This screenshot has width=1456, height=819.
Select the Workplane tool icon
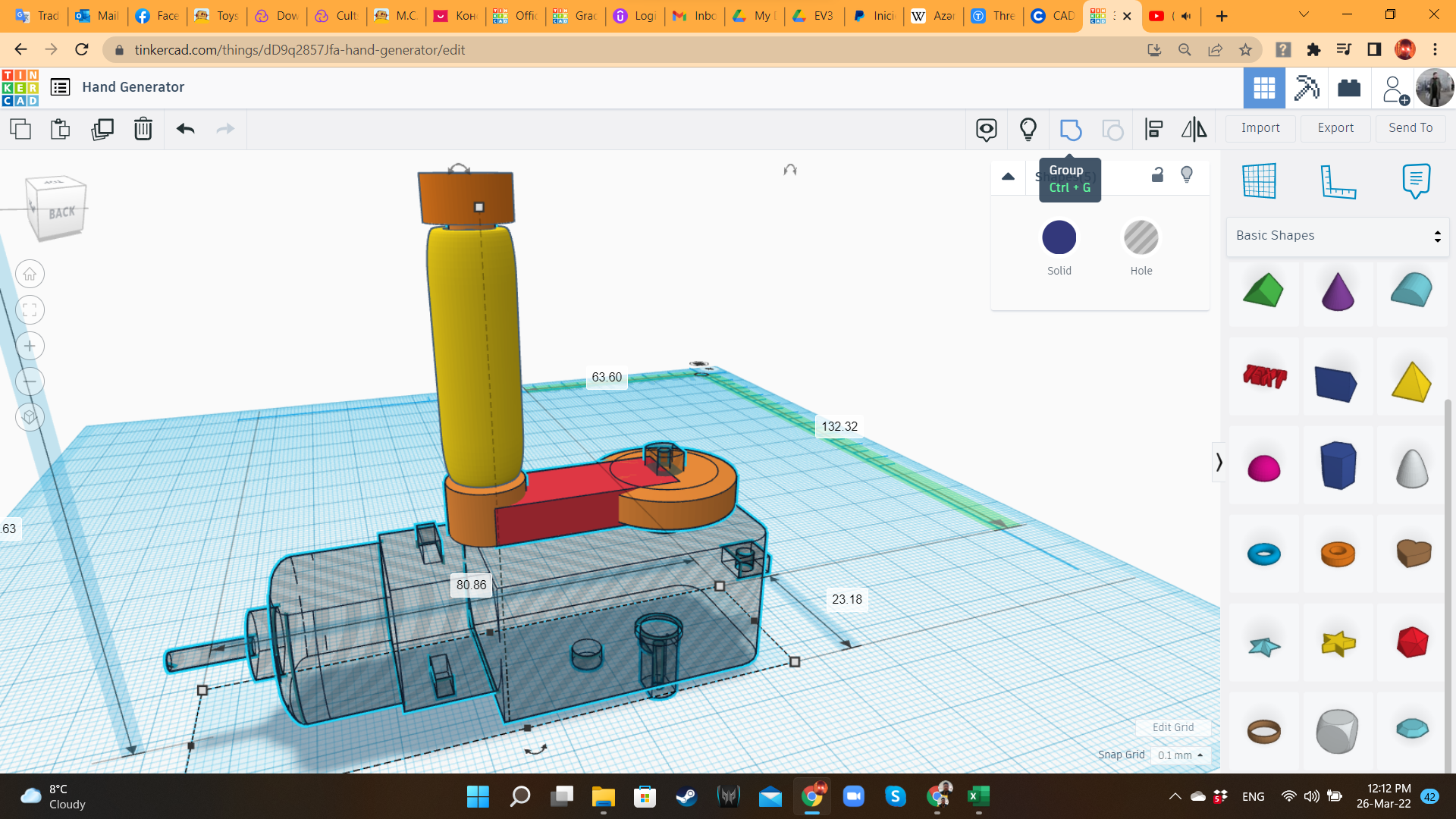pos(1260,181)
